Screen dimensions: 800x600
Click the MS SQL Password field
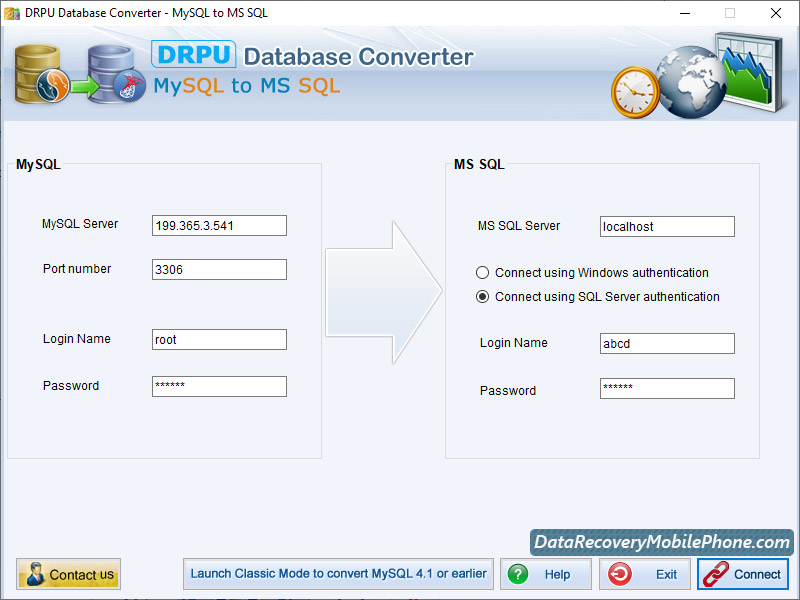[666, 388]
